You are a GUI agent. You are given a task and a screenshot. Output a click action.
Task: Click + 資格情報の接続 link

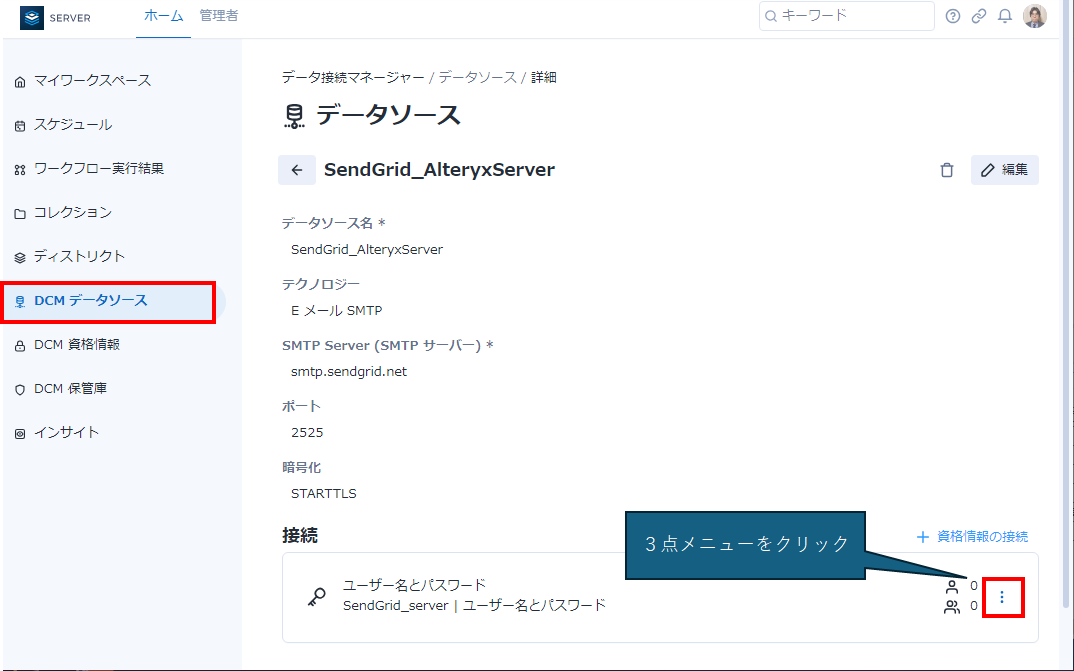coord(972,537)
